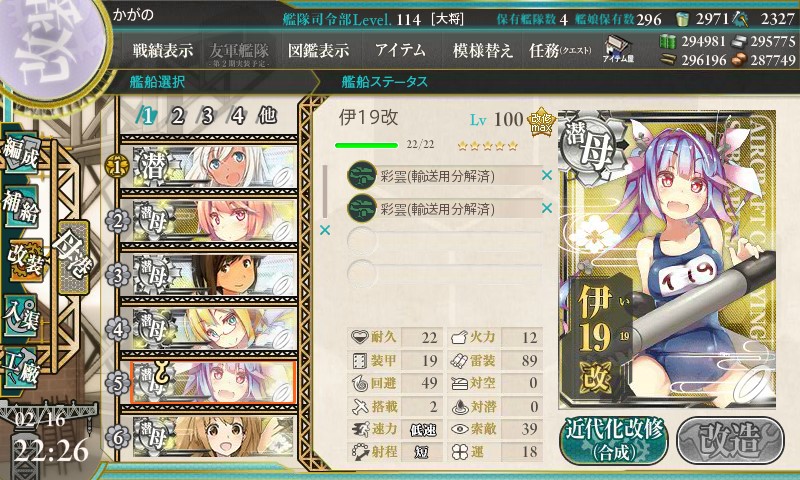Open 任務 (Quest) menu item
The height and width of the screenshot is (480, 800).
coord(560,50)
